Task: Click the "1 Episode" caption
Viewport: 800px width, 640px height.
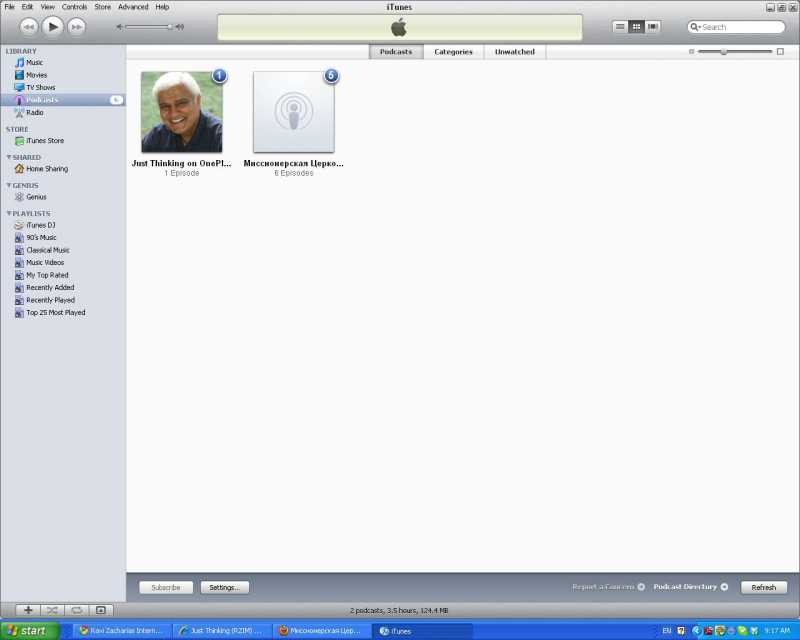Action: point(182,173)
